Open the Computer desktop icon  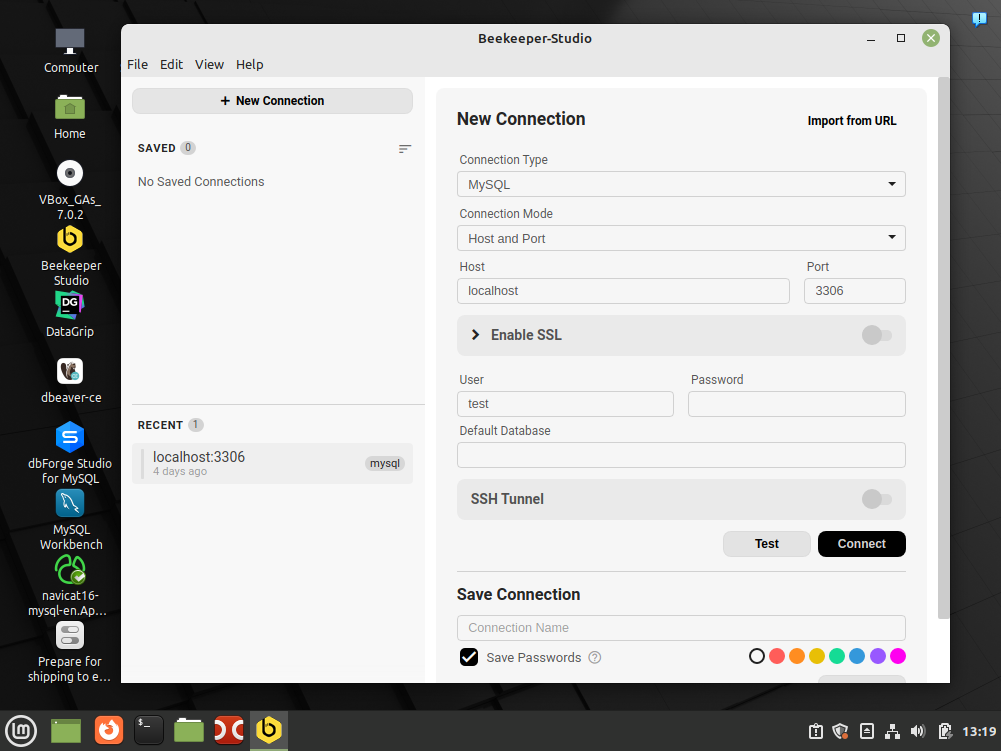[x=70, y=50]
